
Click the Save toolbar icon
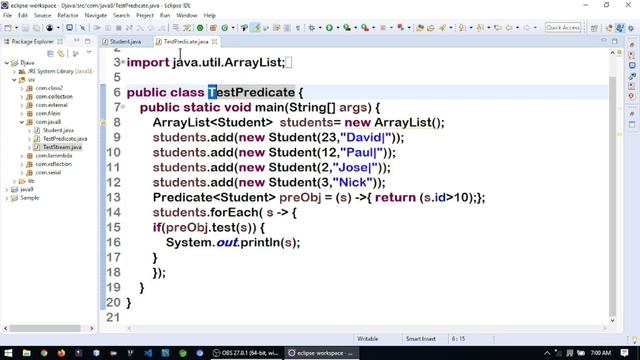pos(25,28)
